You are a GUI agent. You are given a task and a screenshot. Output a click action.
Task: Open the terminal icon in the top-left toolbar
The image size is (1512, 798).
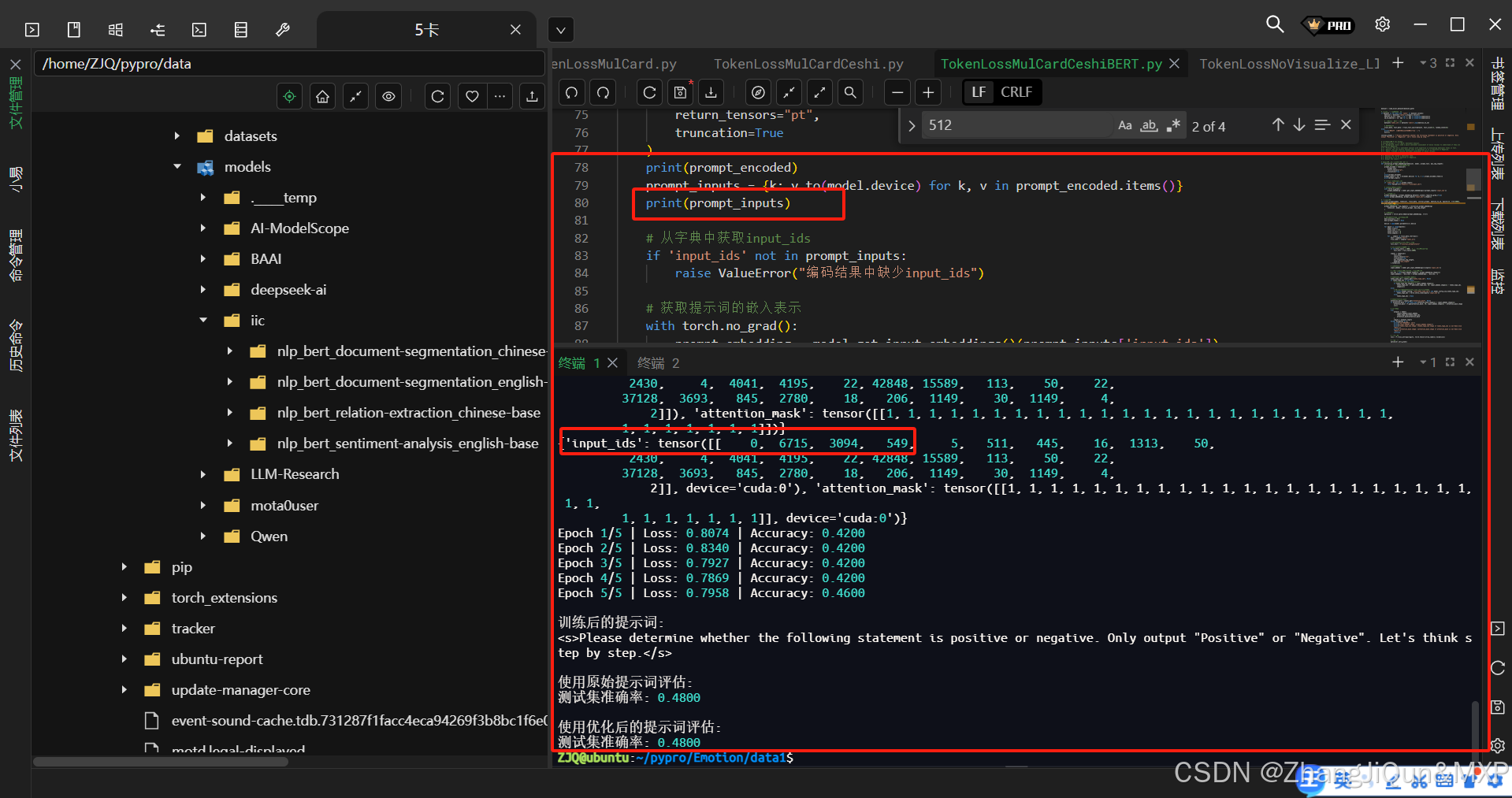click(32, 29)
